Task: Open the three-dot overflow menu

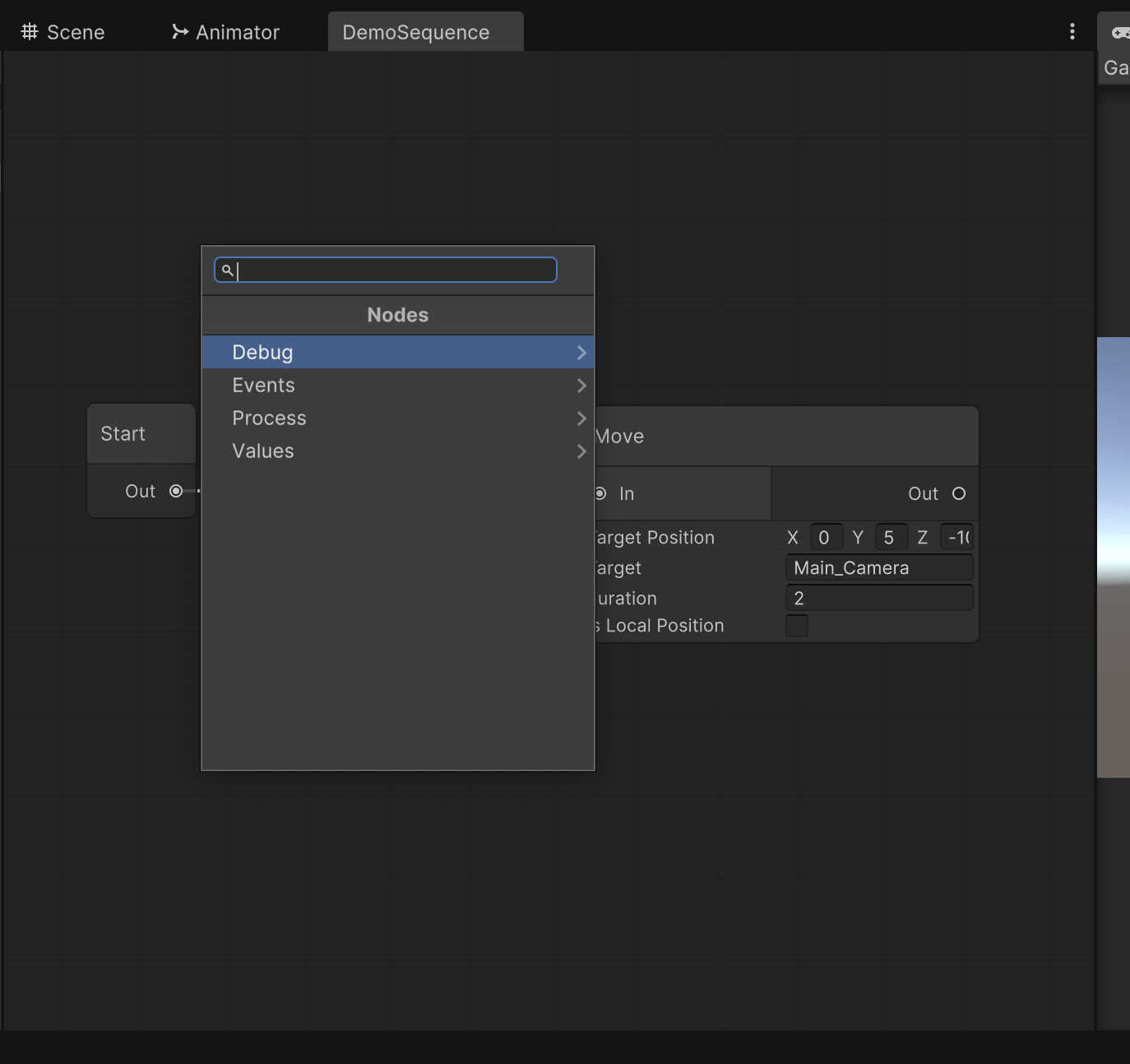Action: tap(1072, 31)
